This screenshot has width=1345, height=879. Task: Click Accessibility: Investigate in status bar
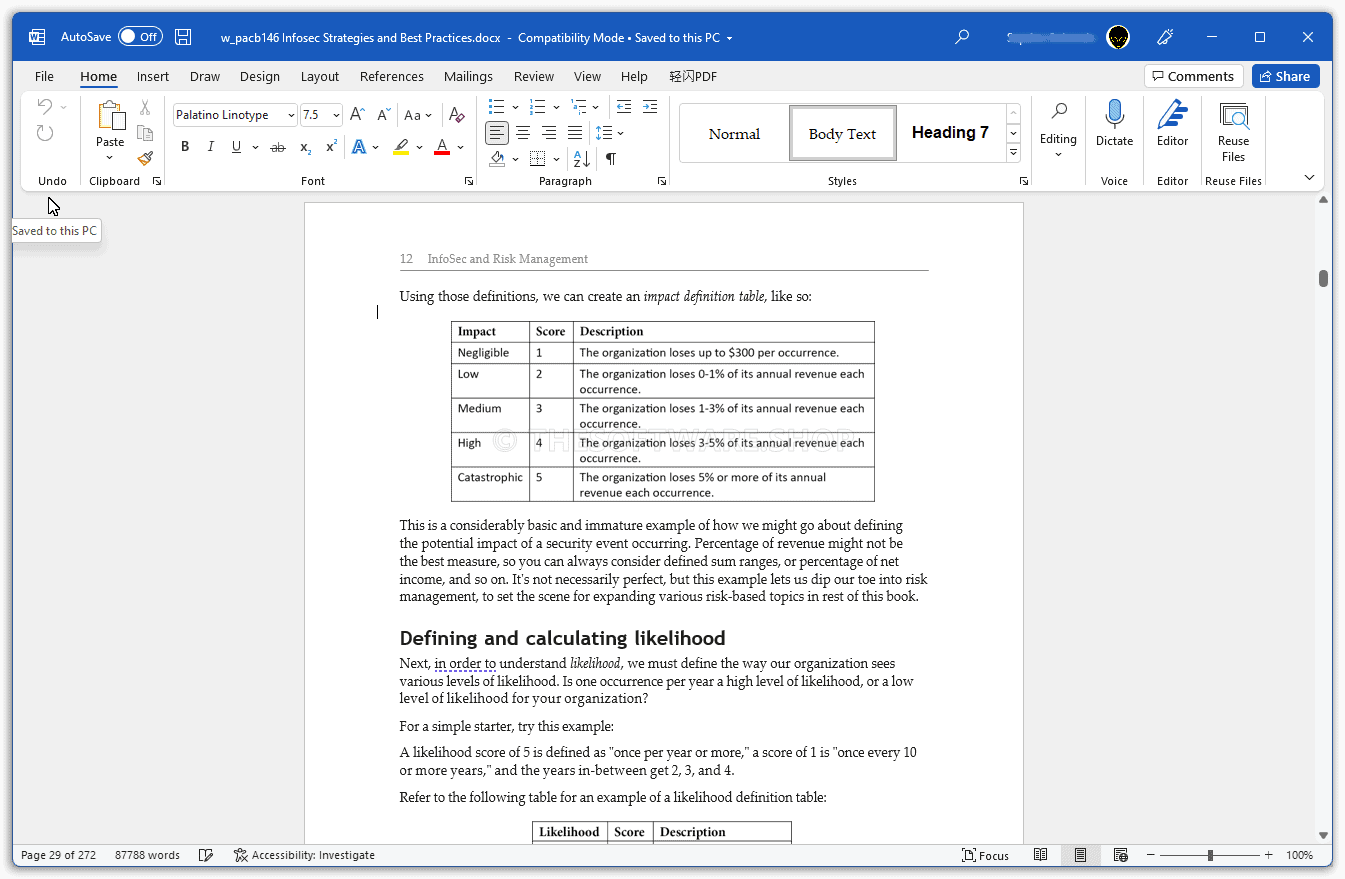tap(304, 855)
